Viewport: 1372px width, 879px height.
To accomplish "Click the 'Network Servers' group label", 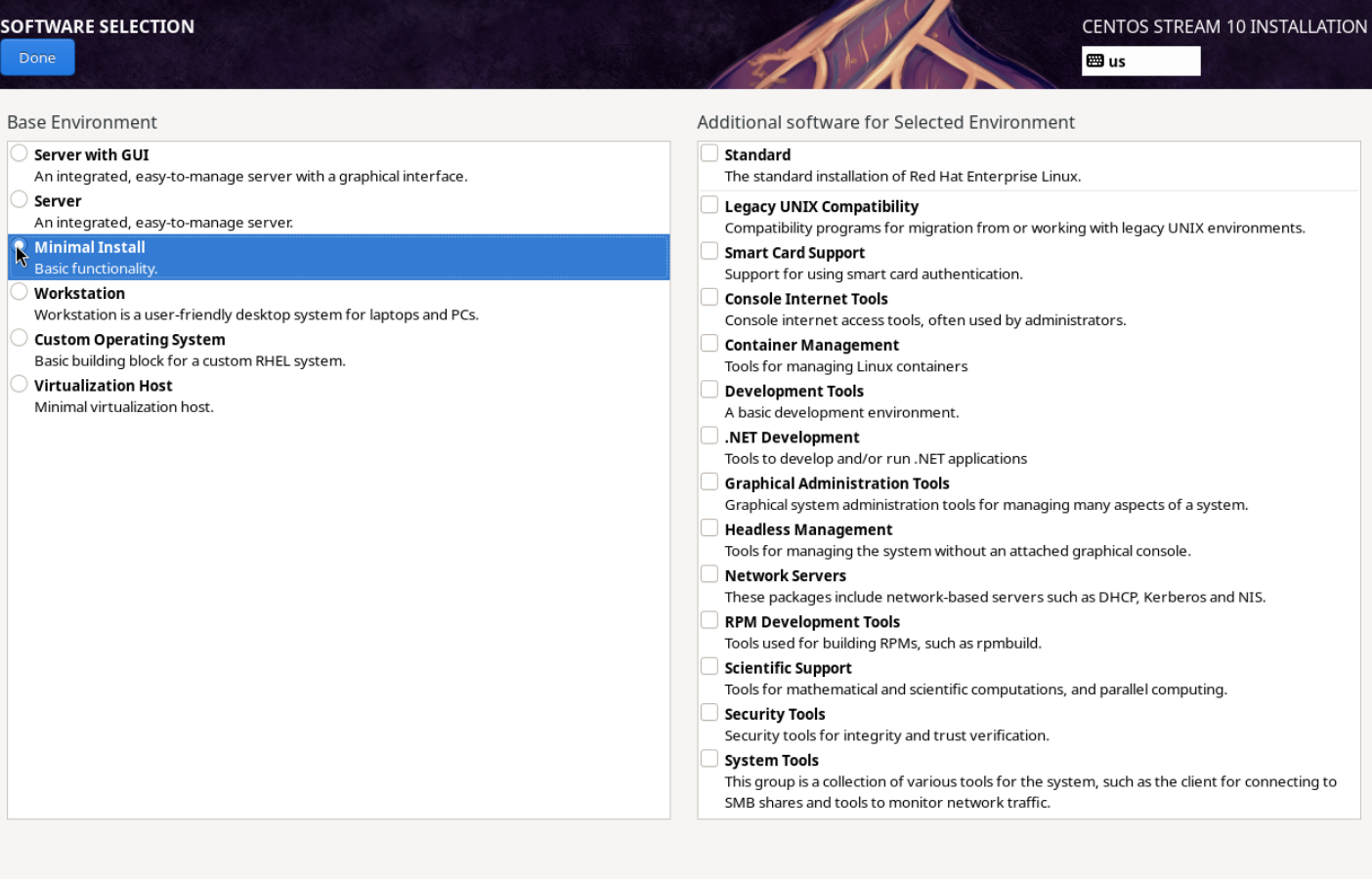I will point(786,576).
